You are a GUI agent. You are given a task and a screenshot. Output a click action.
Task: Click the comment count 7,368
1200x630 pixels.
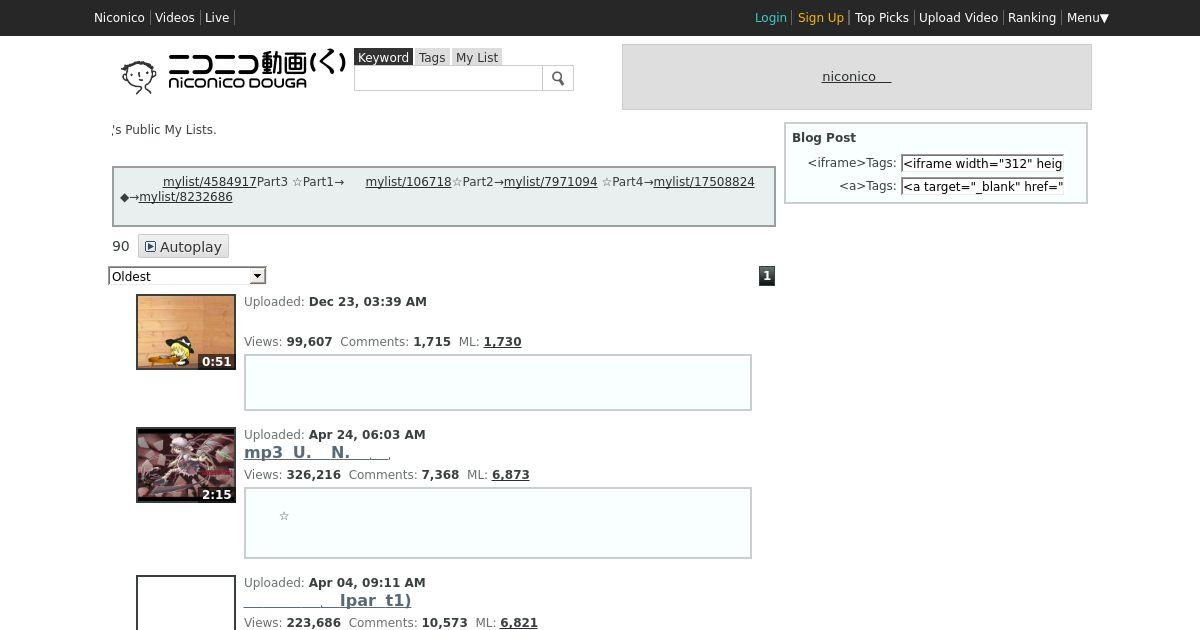pyautogui.click(x=440, y=475)
